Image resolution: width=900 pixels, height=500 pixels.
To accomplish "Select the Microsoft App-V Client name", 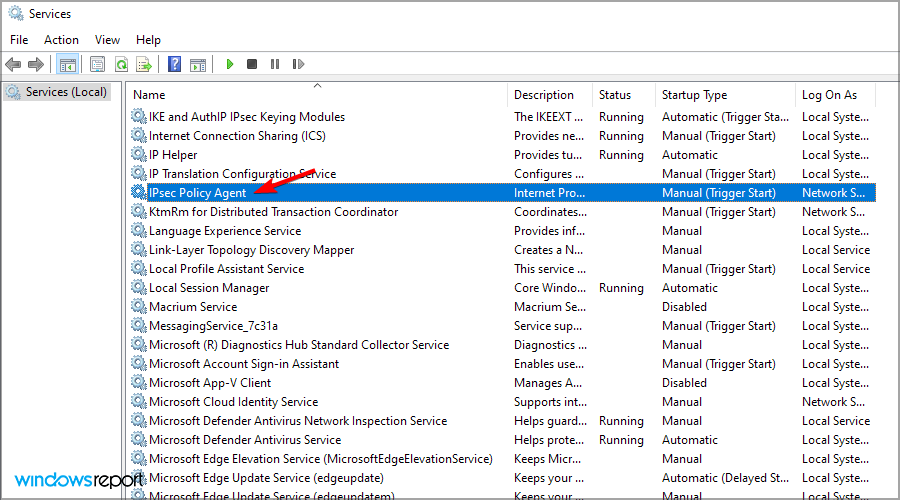I will (210, 383).
